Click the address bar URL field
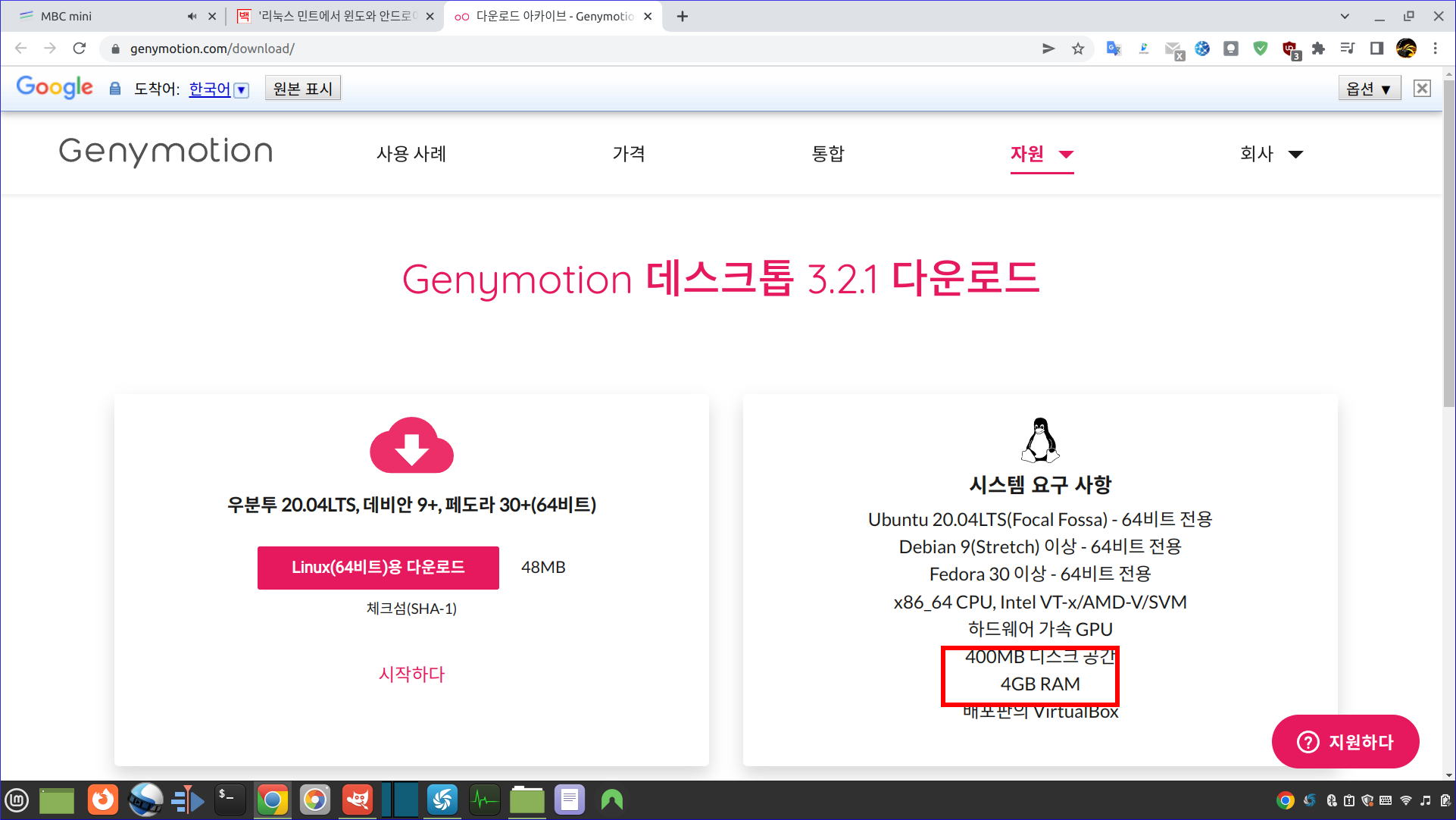Viewport: 1456px width, 820px height. click(x=530, y=49)
